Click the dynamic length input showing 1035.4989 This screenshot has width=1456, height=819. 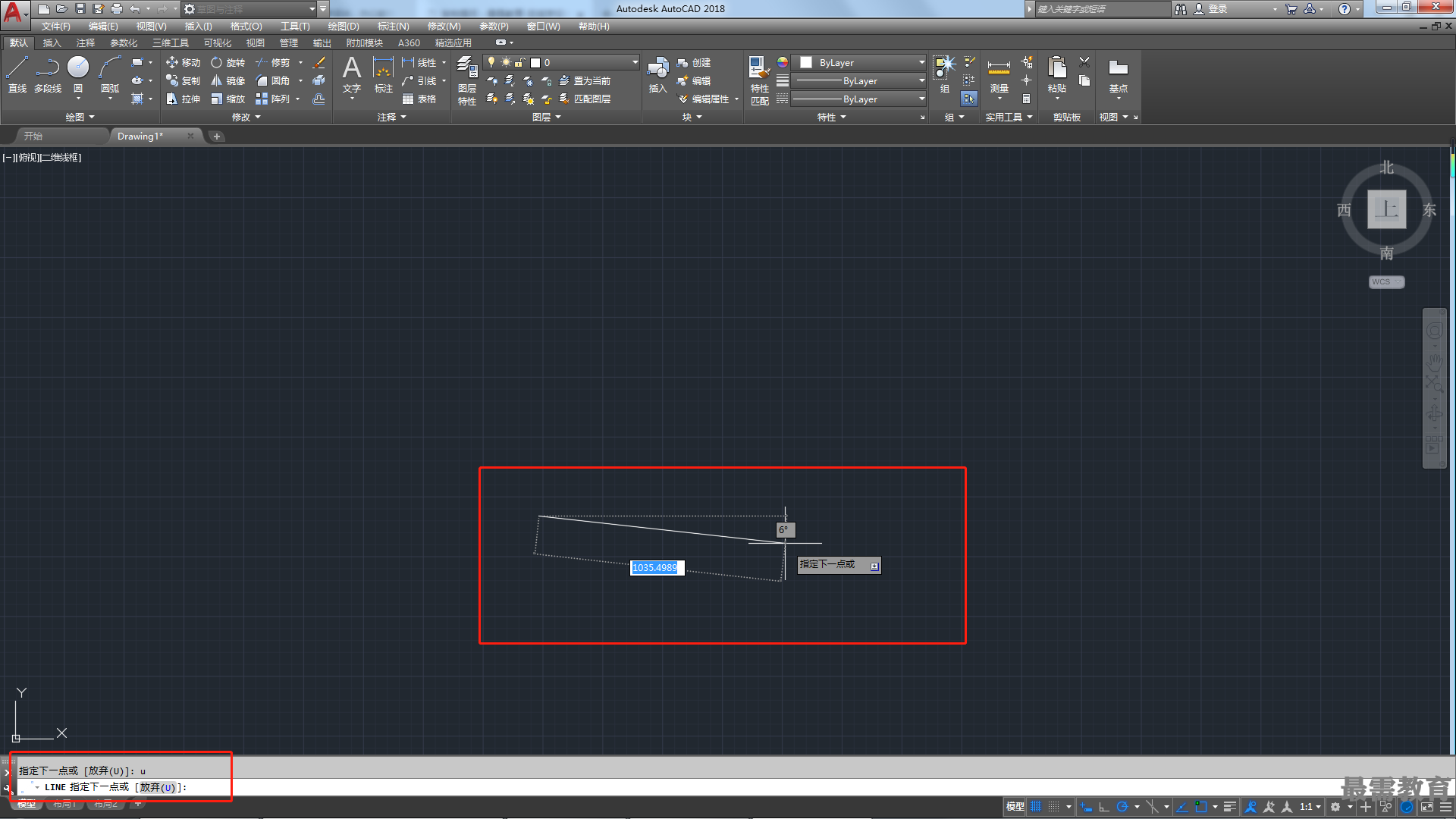657,568
